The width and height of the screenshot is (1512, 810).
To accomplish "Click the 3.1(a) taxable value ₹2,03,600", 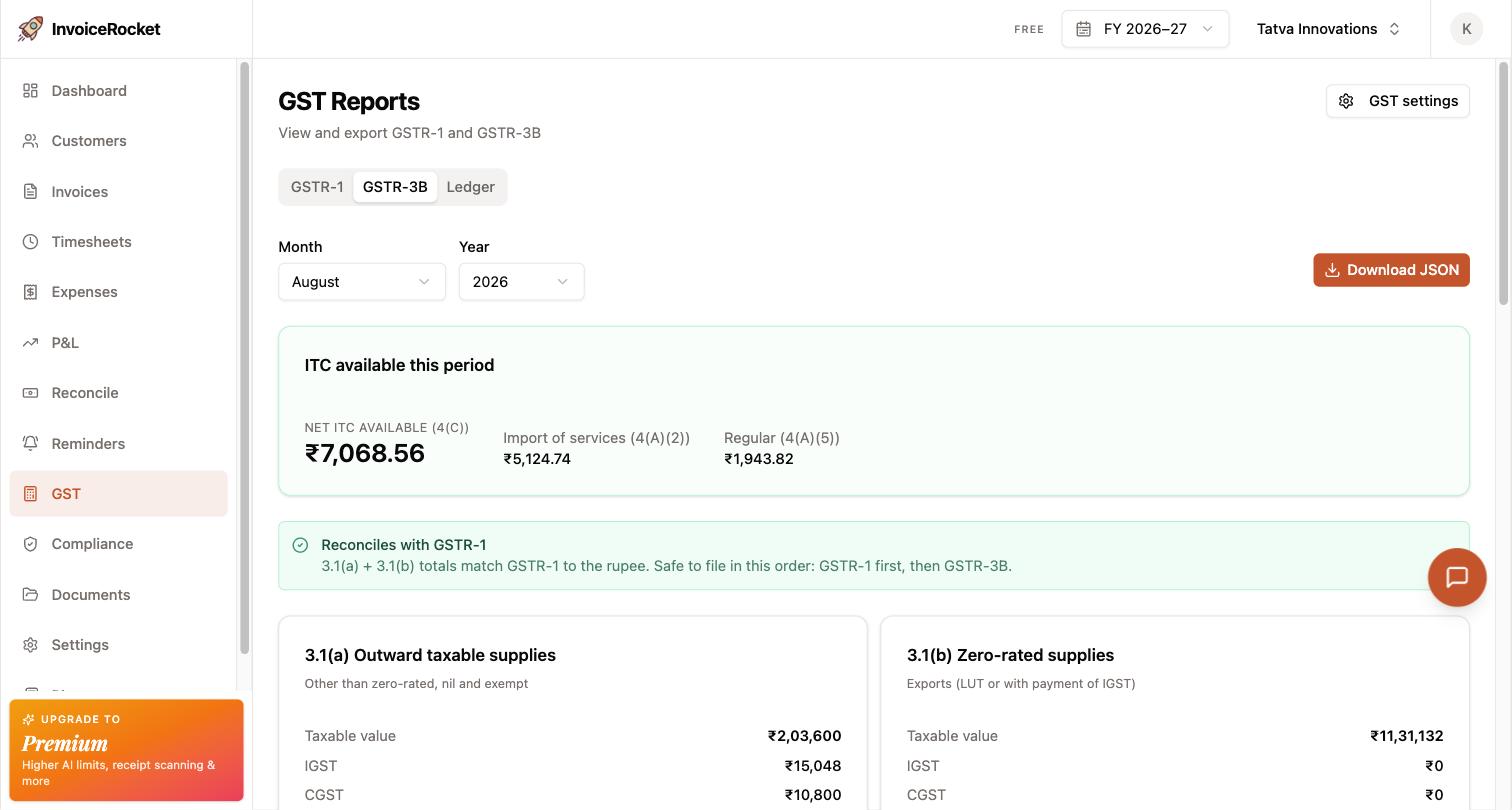I will [804, 736].
